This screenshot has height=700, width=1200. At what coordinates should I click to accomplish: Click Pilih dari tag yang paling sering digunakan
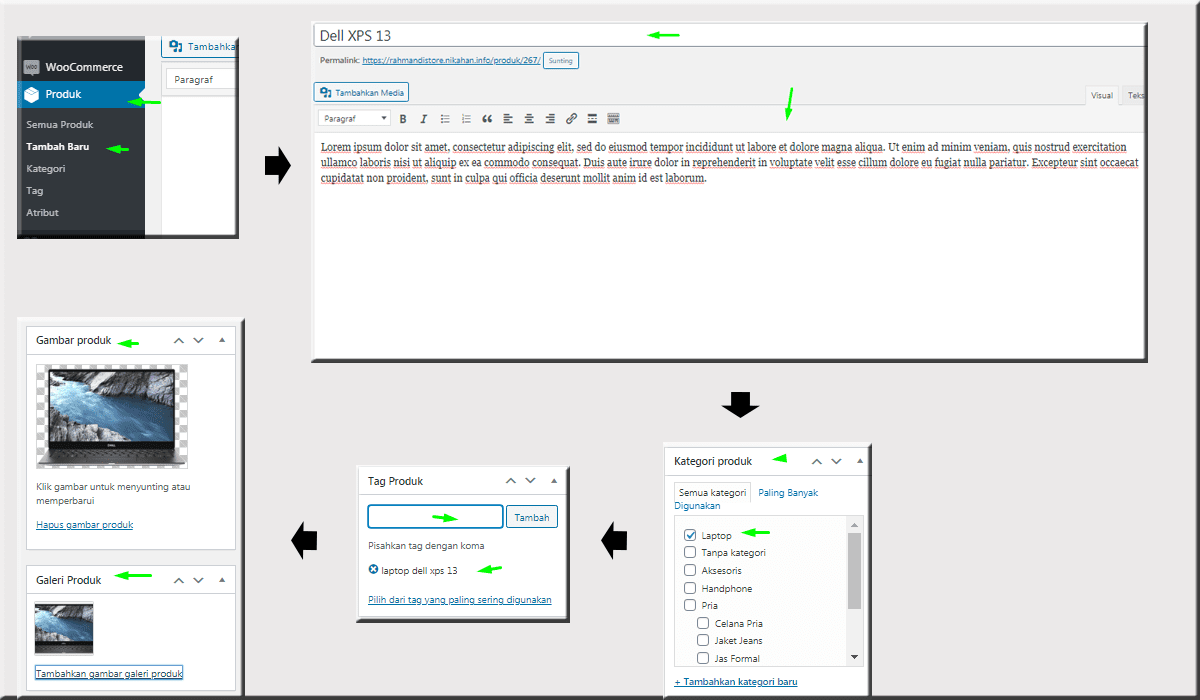pos(460,600)
